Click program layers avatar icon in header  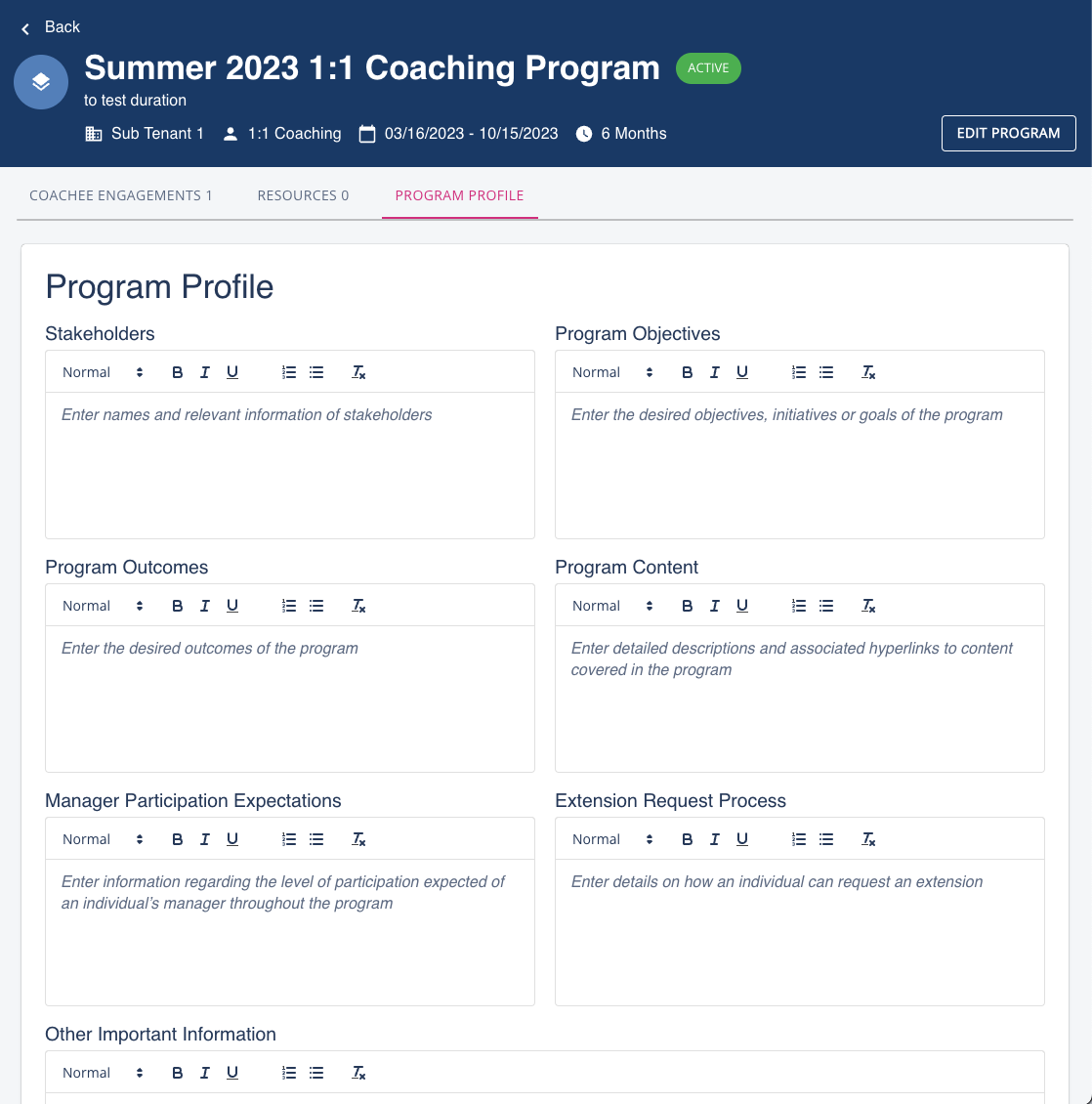41,82
